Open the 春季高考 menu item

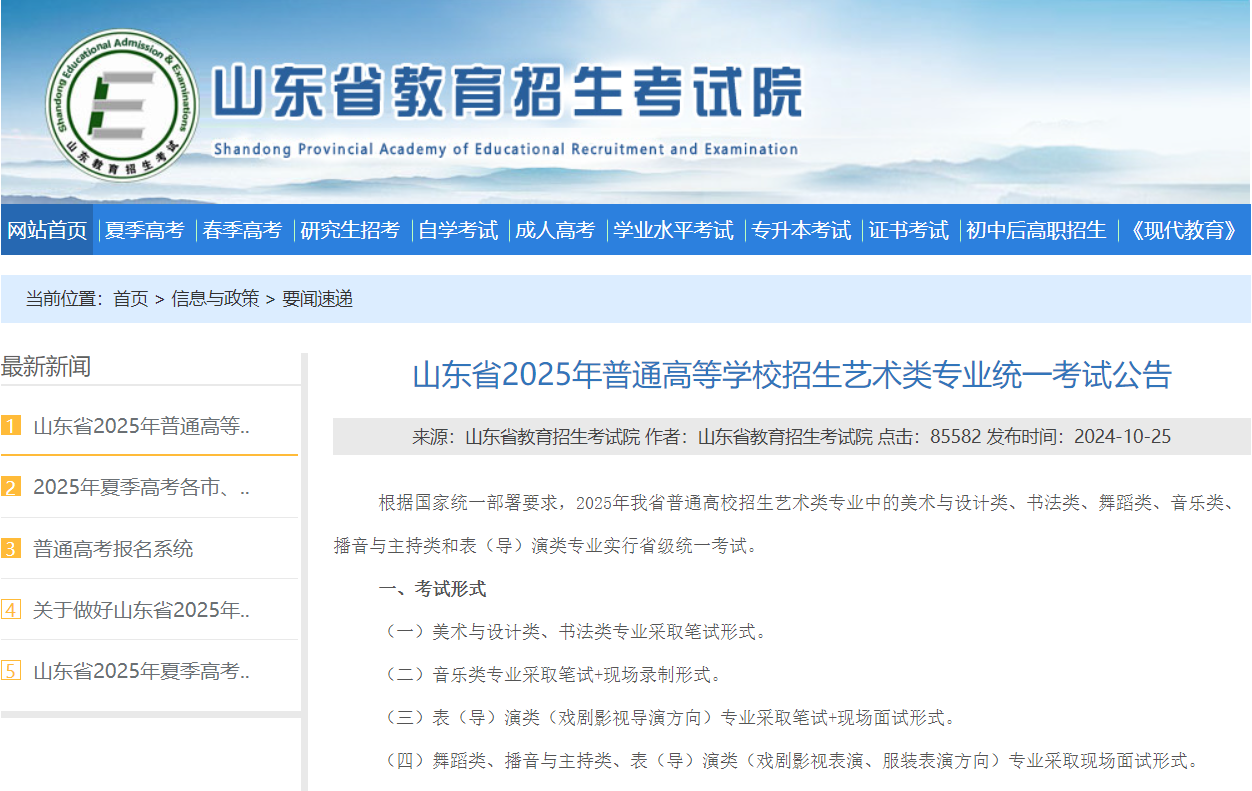pyautogui.click(x=242, y=230)
